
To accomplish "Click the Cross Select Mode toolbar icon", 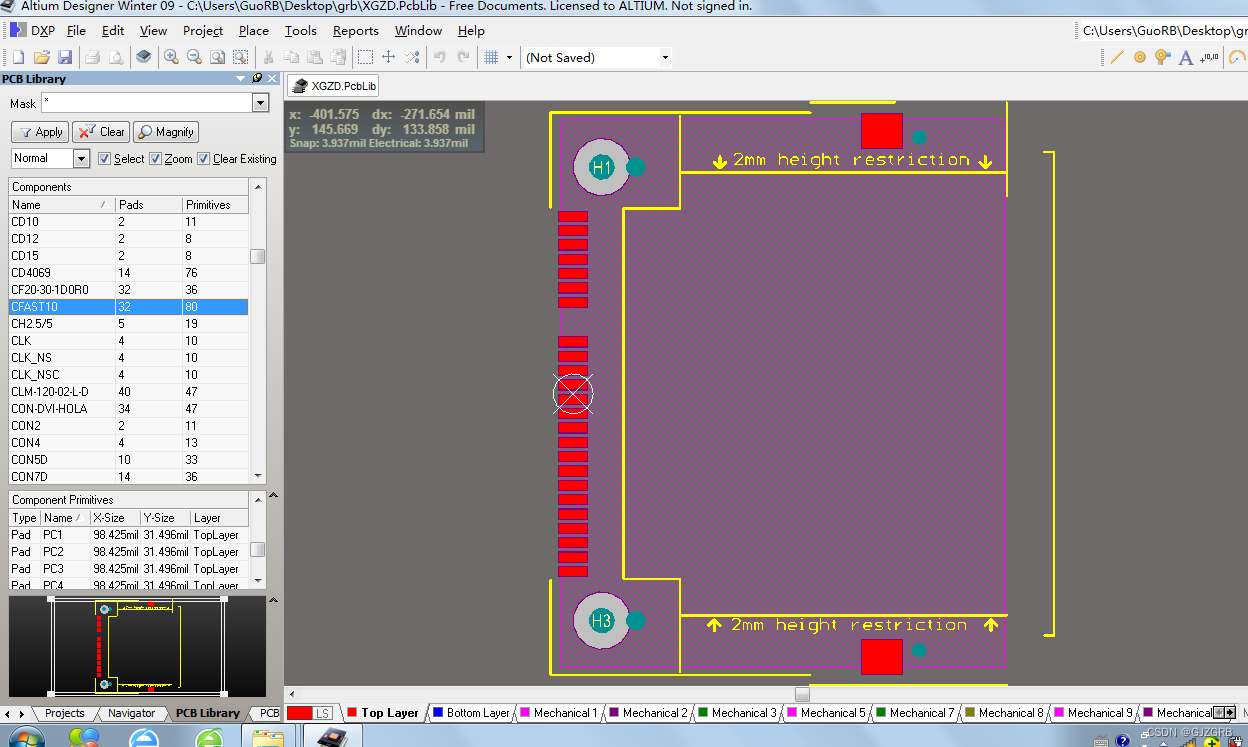I will (x=412, y=57).
